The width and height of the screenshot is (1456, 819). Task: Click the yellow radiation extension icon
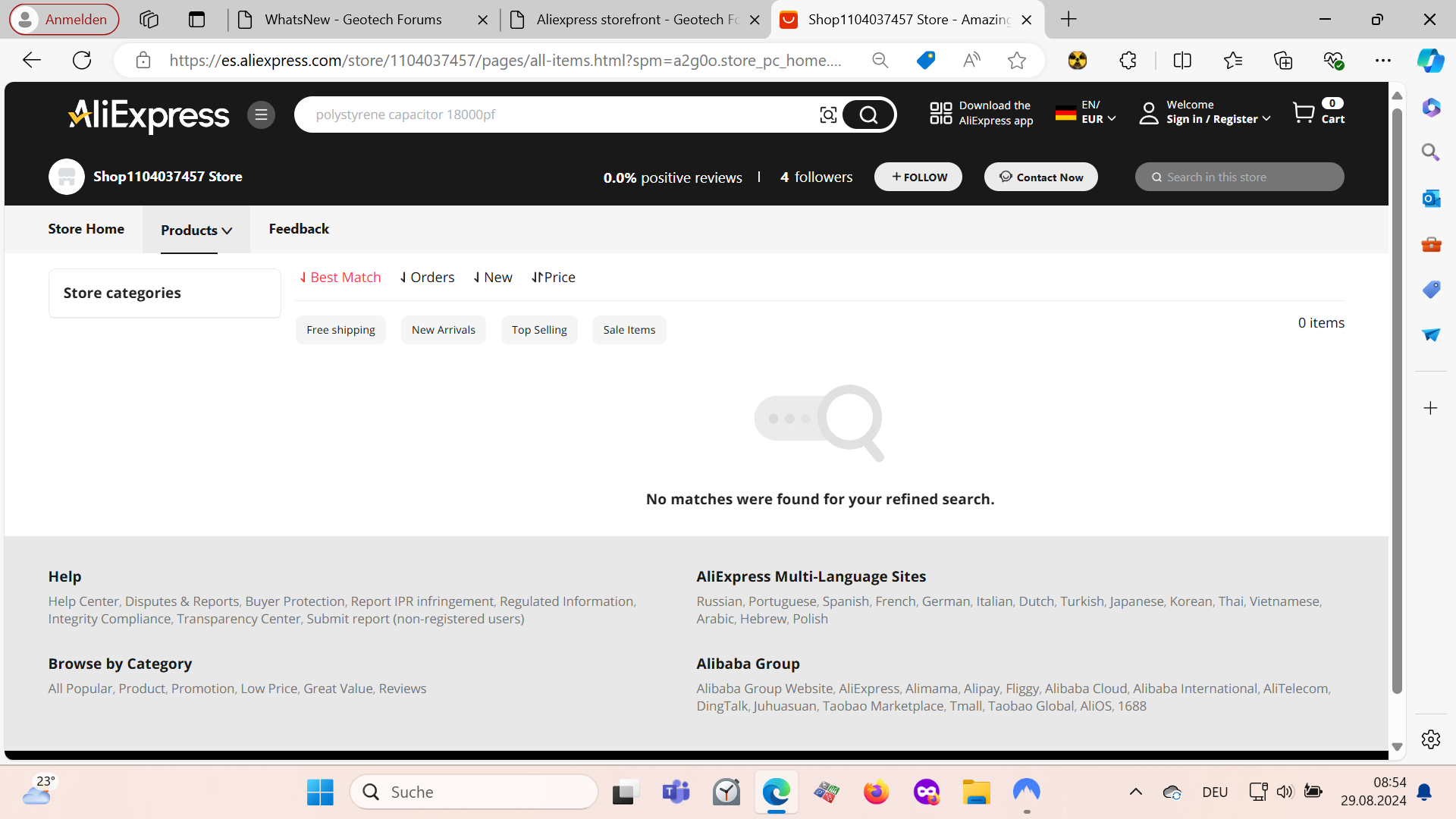[x=1078, y=60]
